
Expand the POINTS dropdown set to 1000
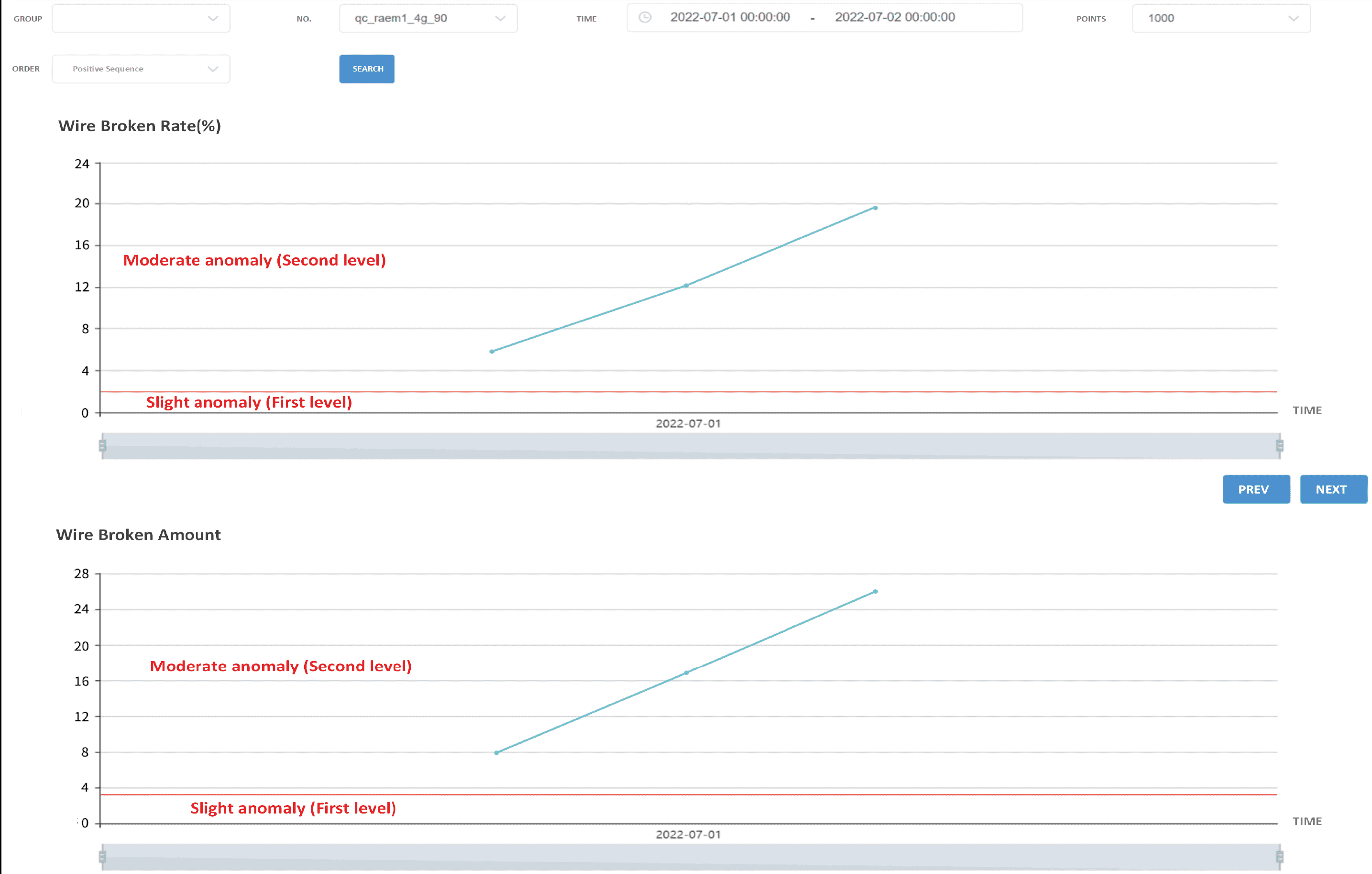click(1221, 18)
